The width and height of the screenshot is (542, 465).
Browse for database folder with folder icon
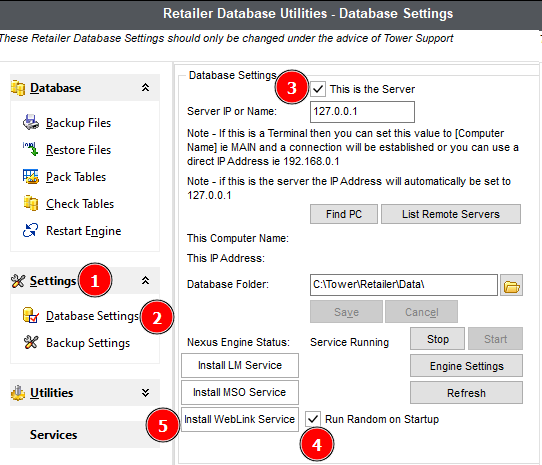pos(511,286)
